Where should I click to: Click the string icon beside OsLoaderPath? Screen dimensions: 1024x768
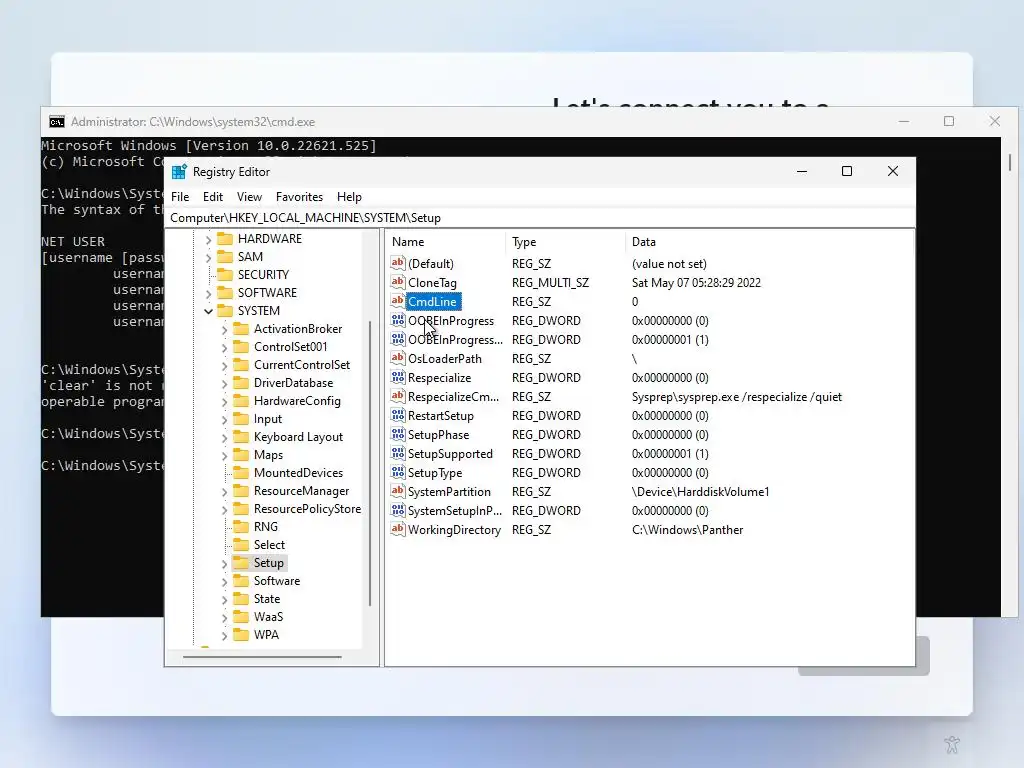(x=398, y=358)
